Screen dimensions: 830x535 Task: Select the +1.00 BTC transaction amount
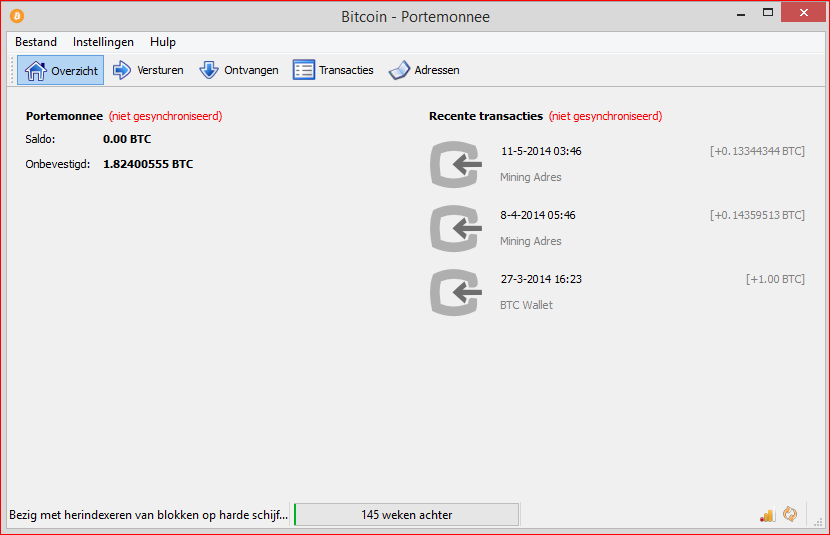point(774,280)
